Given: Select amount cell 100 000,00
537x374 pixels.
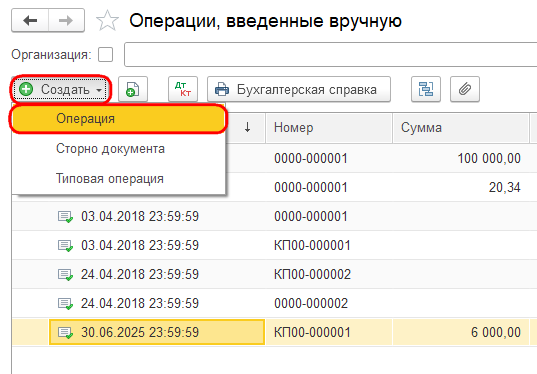Looking at the screenshot, I should 461,158.
